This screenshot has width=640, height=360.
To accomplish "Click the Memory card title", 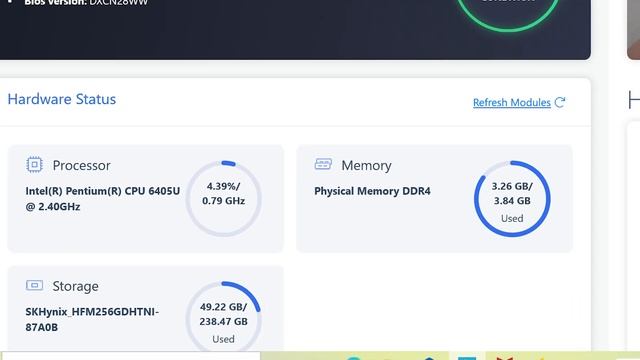I will coord(366,165).
